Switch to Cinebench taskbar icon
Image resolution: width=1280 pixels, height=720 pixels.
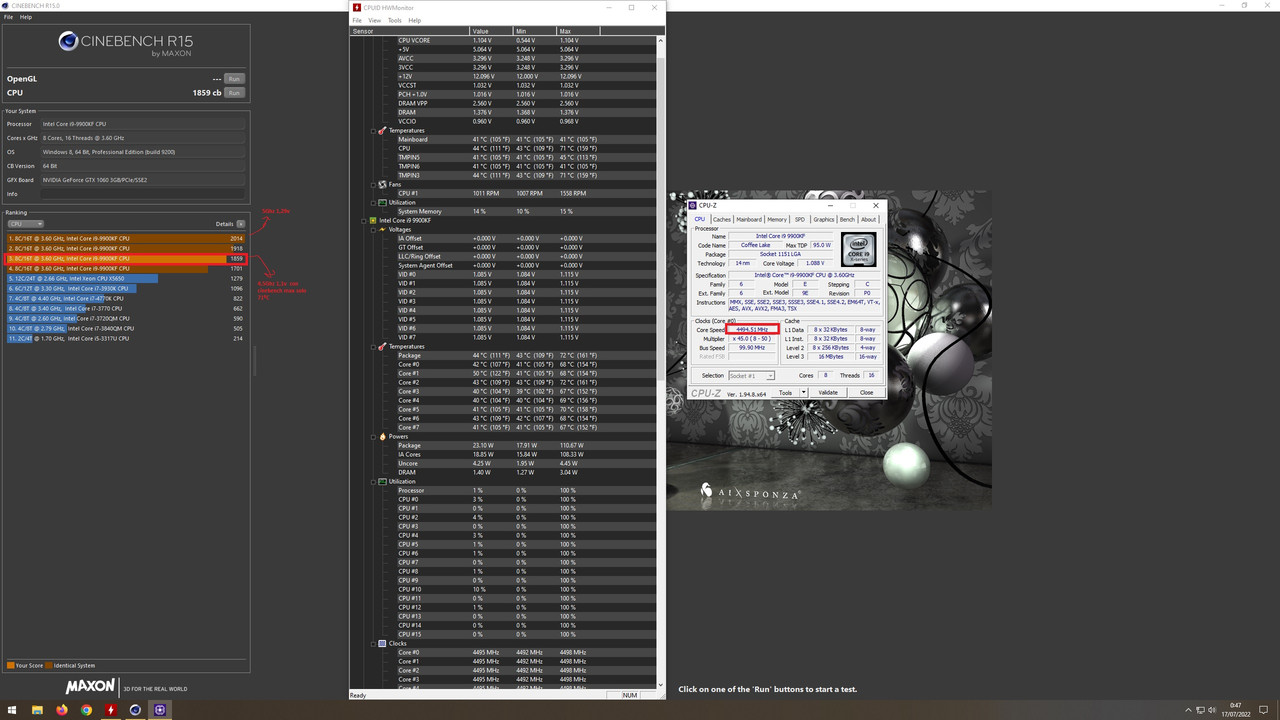pyautogui.click(x=135, y=710)
